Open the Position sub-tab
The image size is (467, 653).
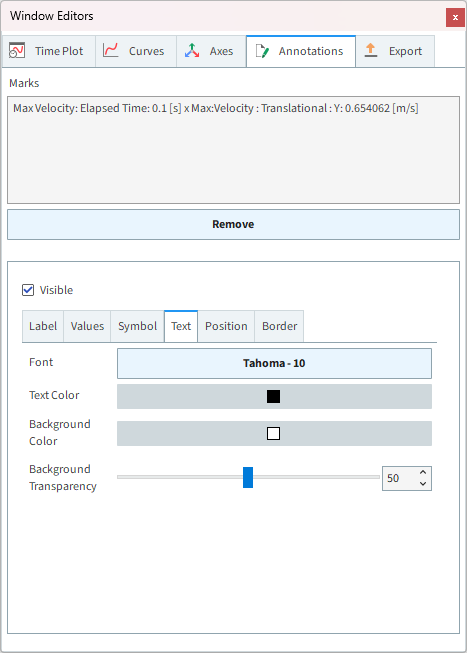click(226, 326)
